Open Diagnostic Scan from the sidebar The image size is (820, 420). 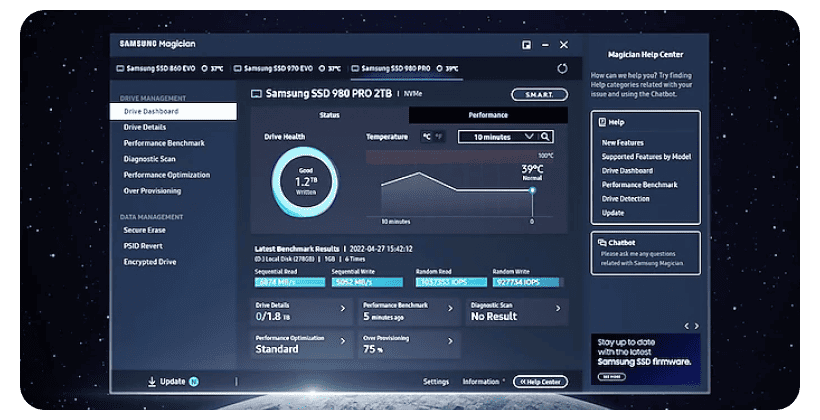[x=150, y=159]
